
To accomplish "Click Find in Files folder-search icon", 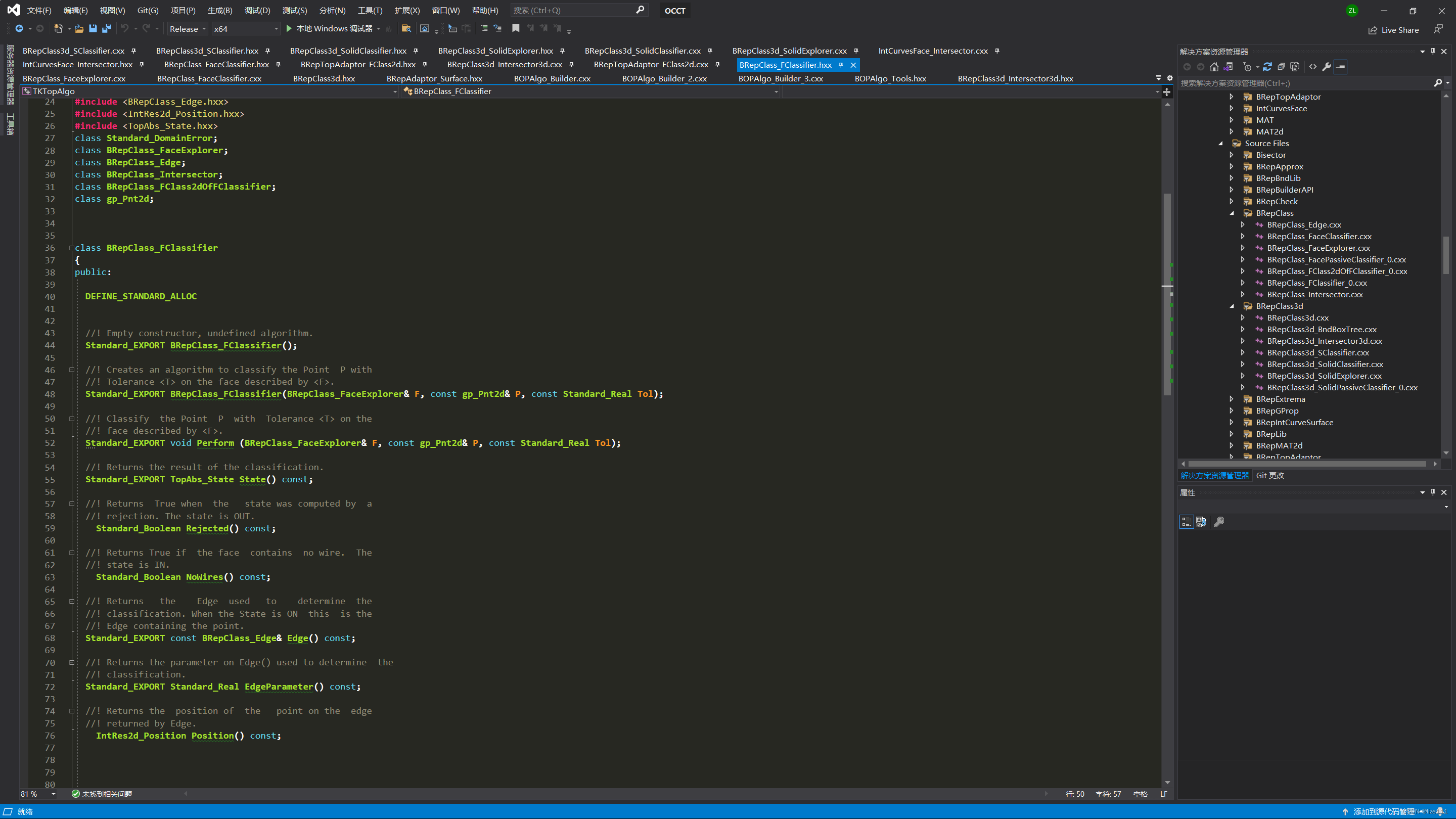I will click(406, 28).
